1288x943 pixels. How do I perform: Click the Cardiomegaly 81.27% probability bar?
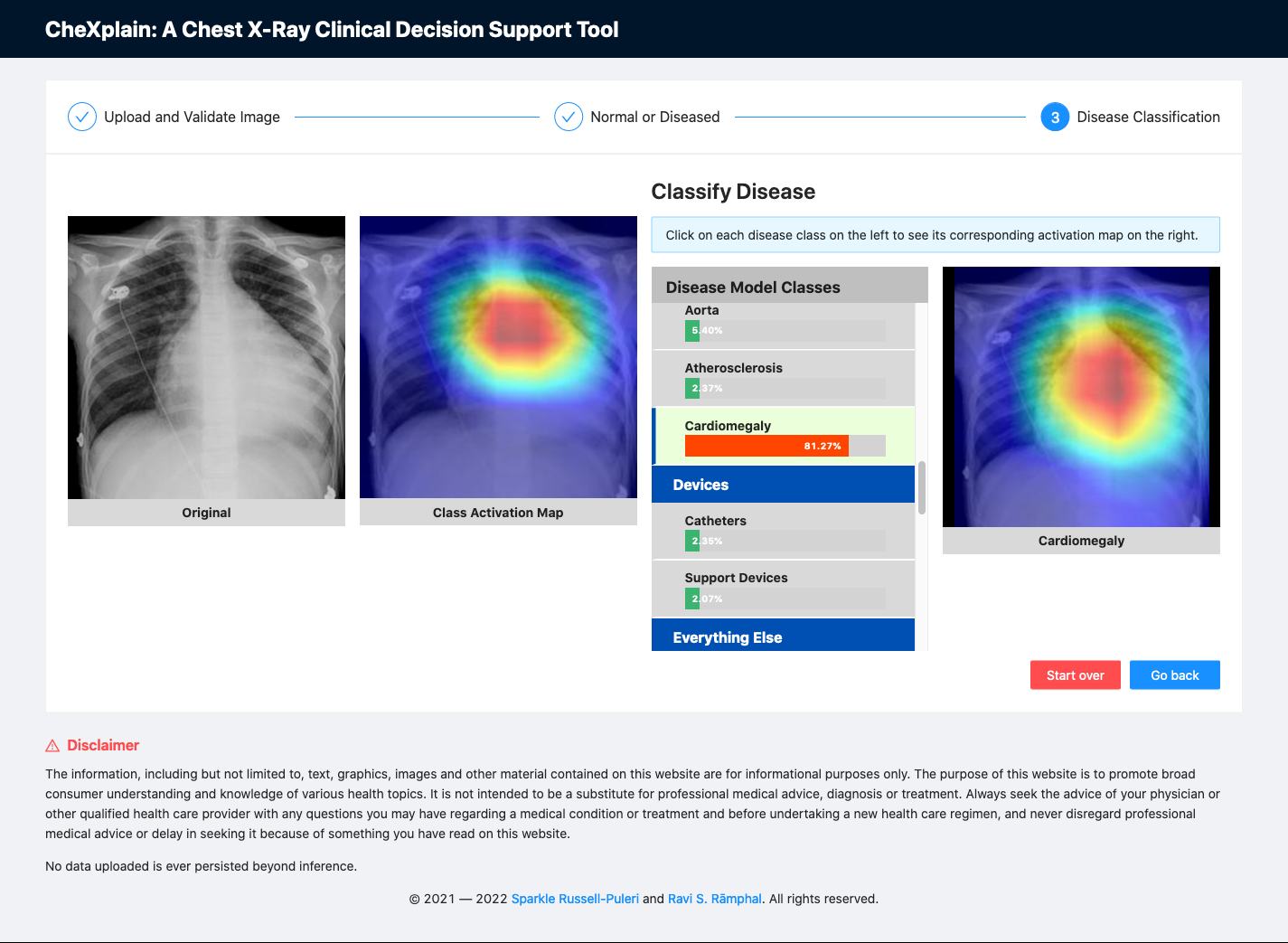[766, 446]
